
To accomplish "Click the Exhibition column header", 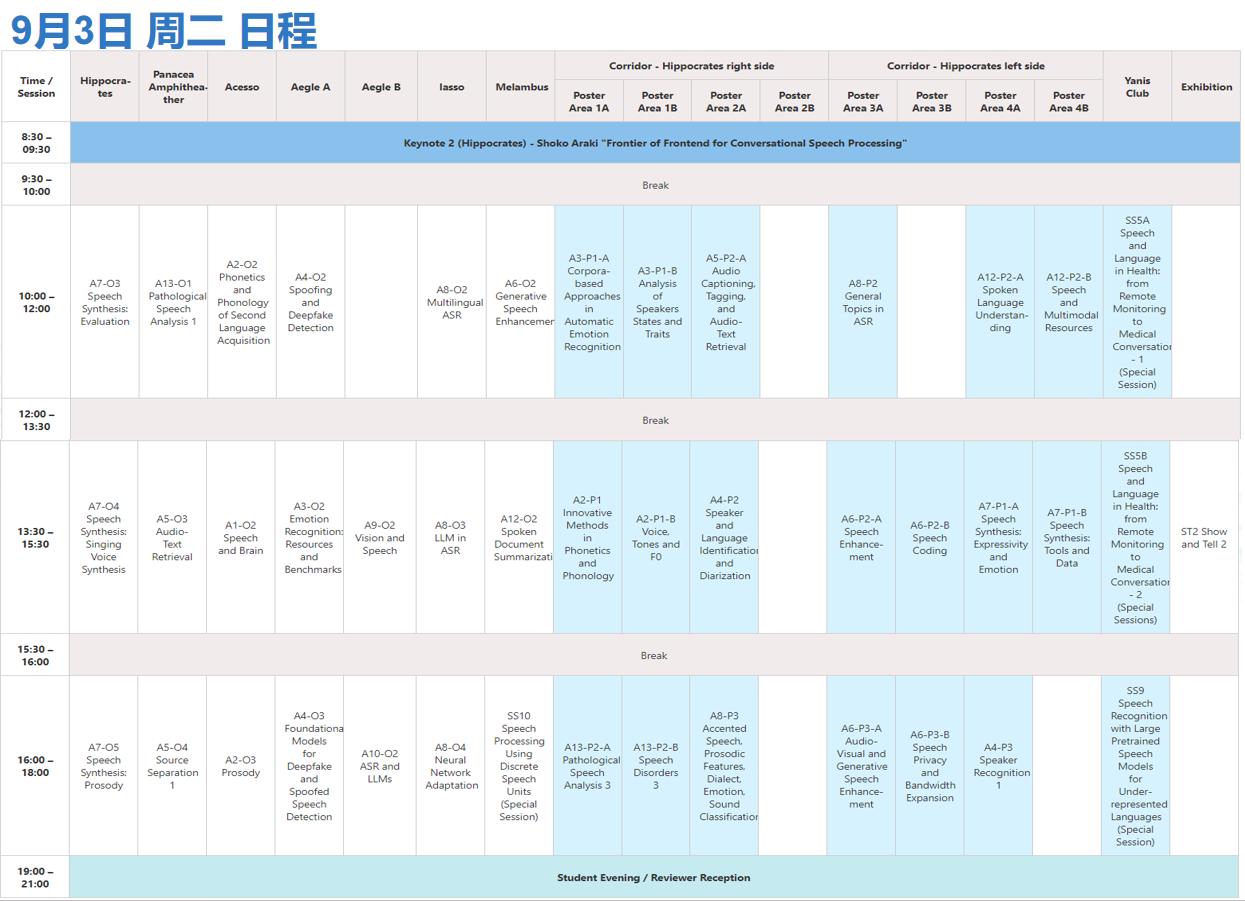I will click(x=1206, y=87).
